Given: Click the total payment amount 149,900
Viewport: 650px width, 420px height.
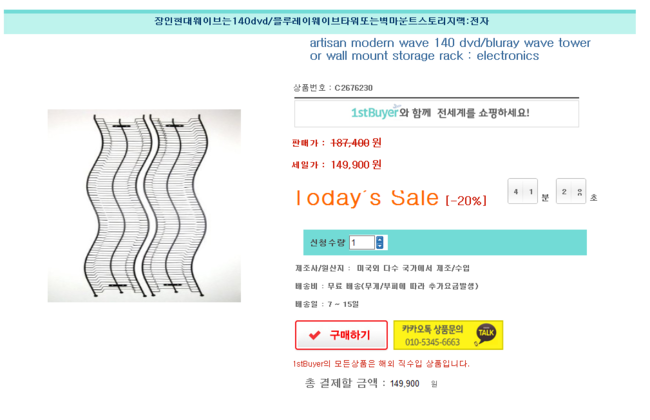Looking at the screenshot, I should coord(405,384).
